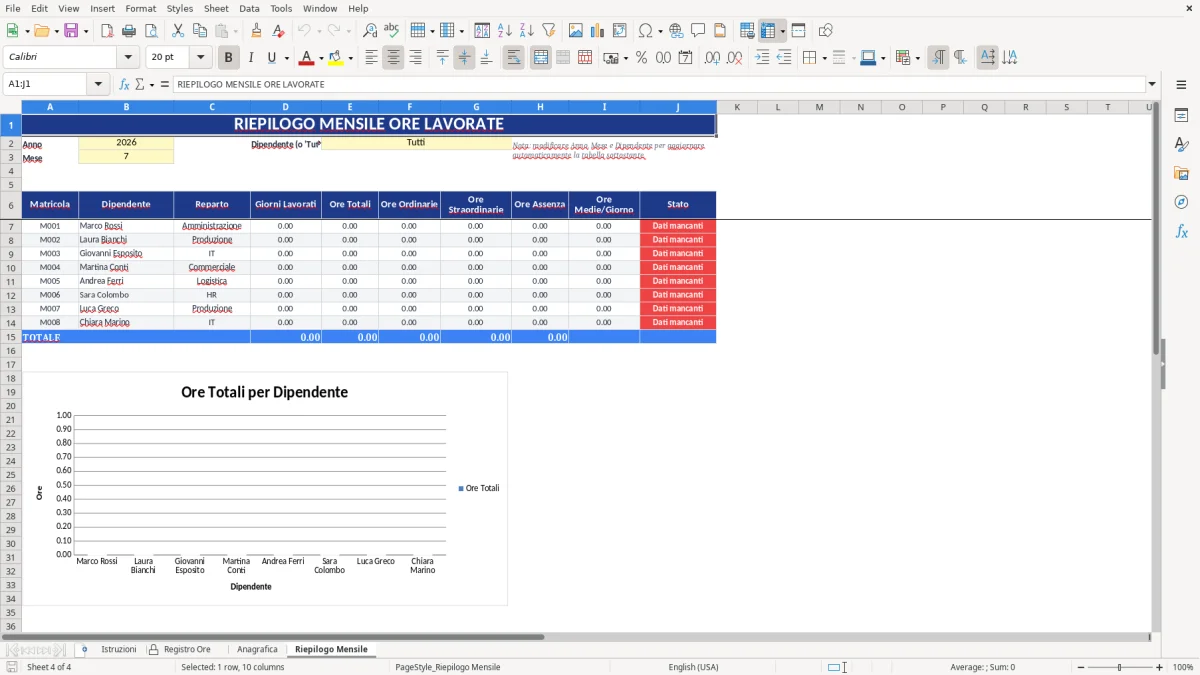Expand Font Color dropdown arrow
1200x675 pixels.
(x=321, y=58)
